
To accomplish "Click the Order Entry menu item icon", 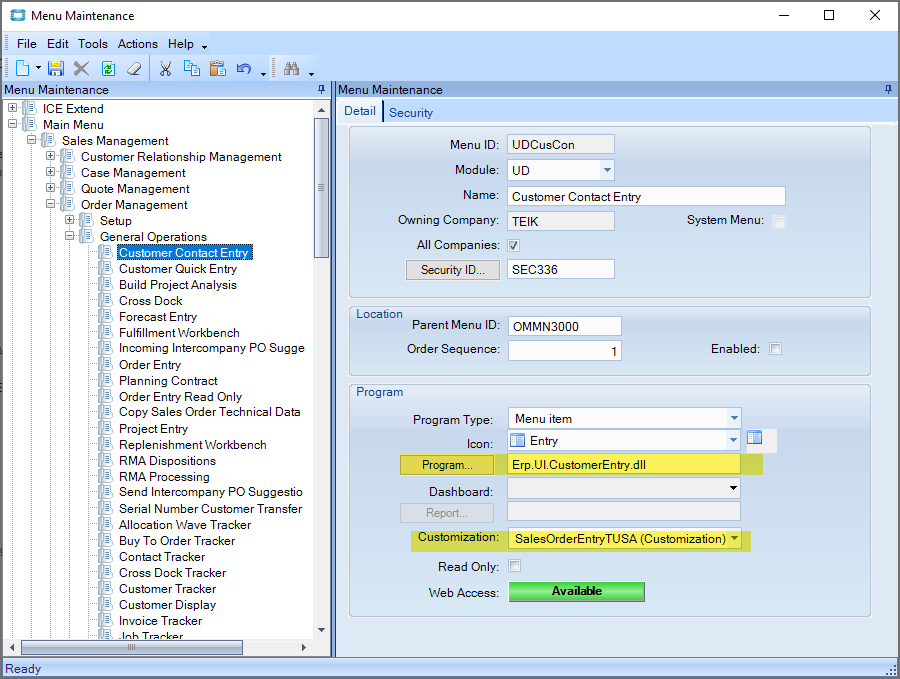I will 105,364.
